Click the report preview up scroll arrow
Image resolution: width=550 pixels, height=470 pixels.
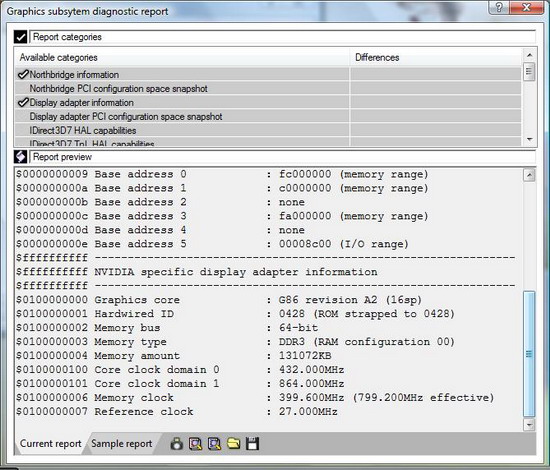tap(529, 175)
